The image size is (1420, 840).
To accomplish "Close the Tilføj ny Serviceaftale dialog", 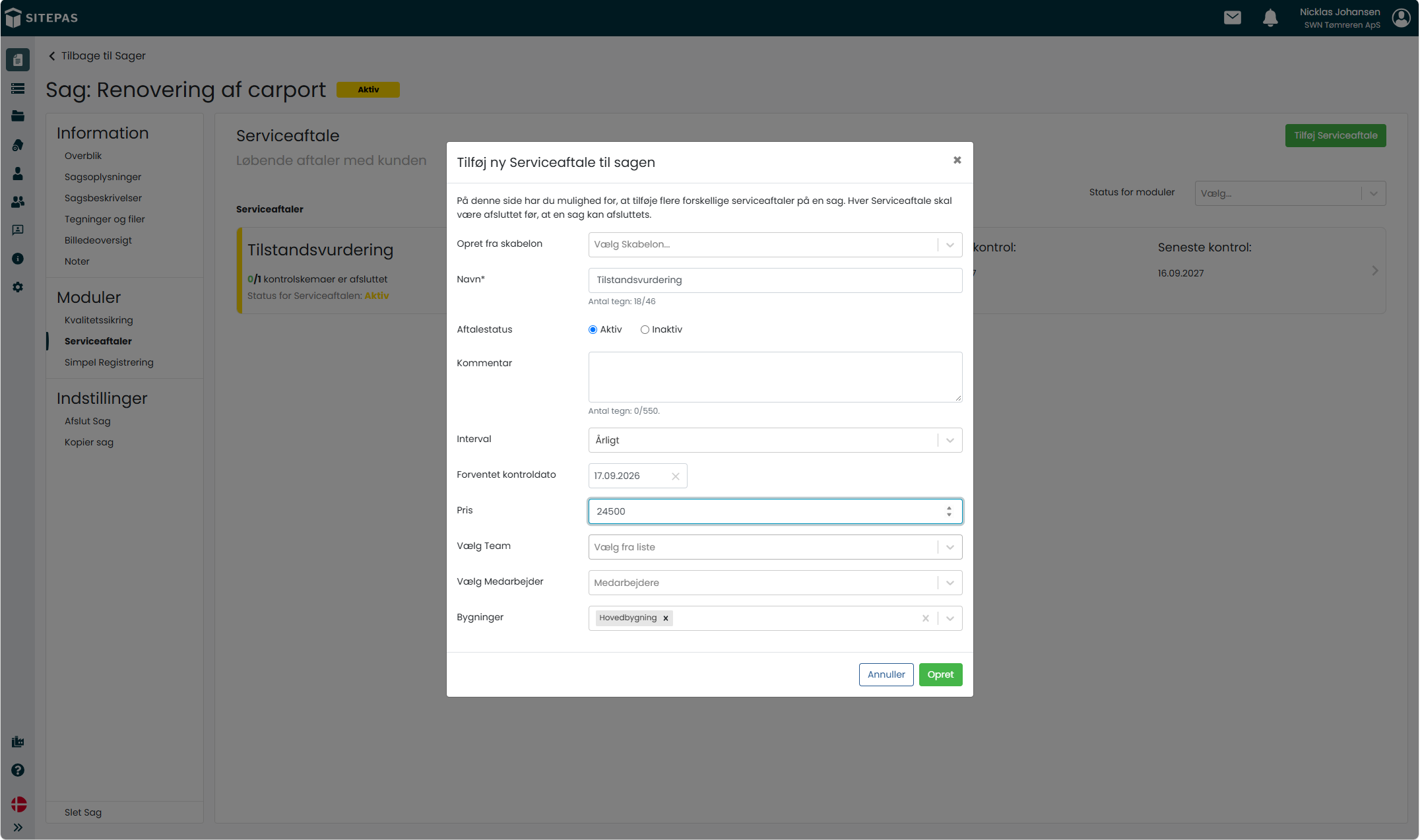I will tap(957, 160).
